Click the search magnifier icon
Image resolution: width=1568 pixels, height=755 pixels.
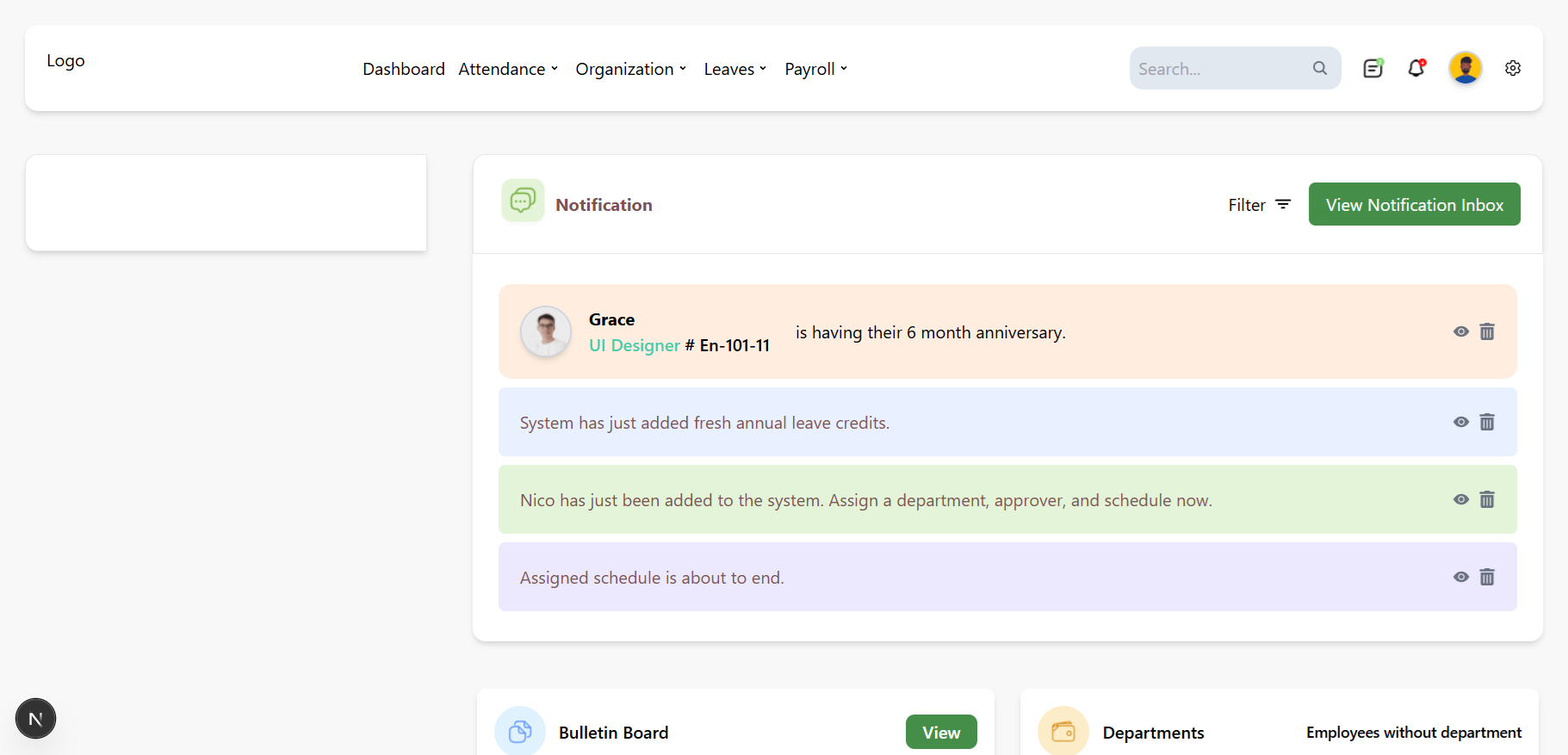coord(1319,68)
